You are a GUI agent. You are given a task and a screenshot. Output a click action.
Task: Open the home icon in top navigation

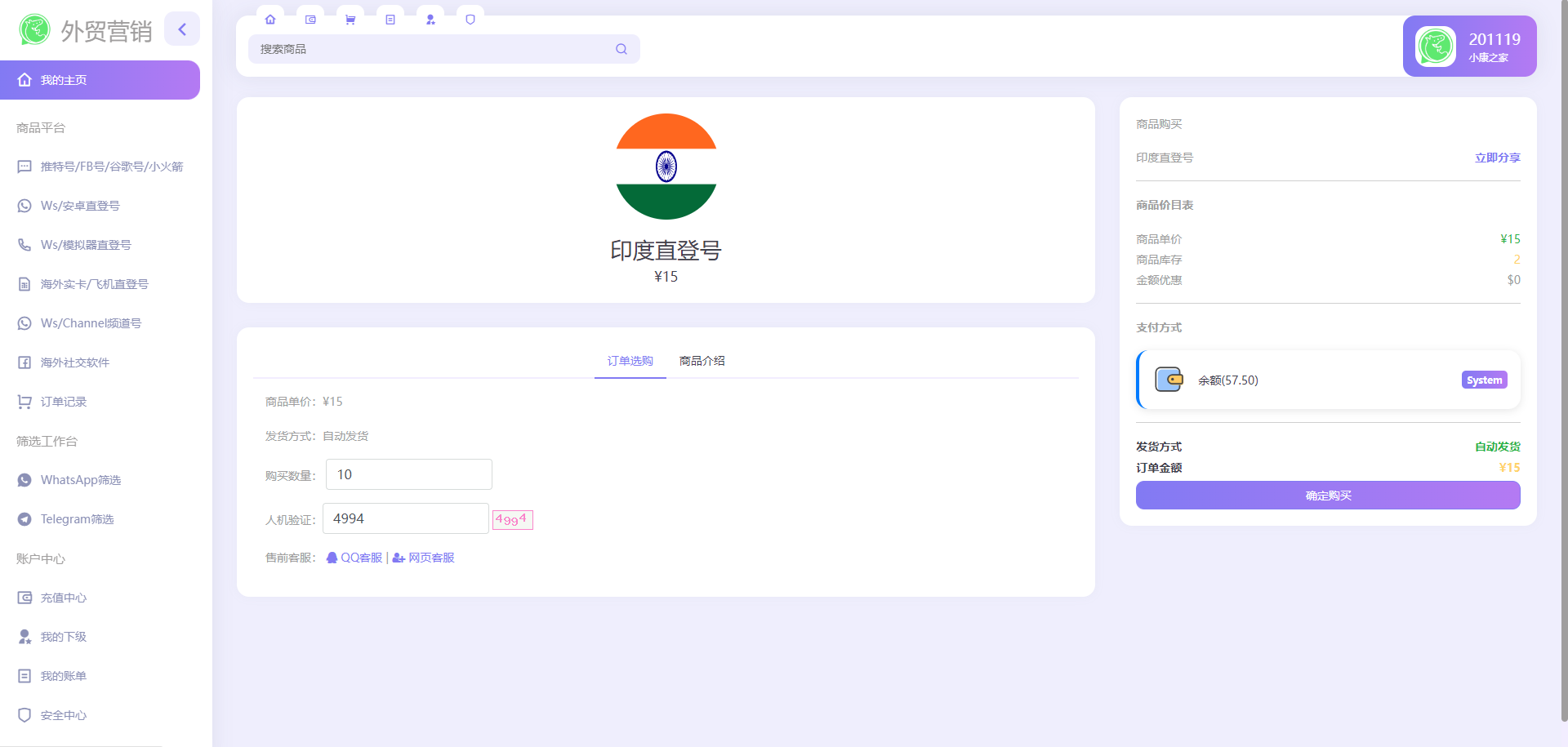tap(270, 19)
